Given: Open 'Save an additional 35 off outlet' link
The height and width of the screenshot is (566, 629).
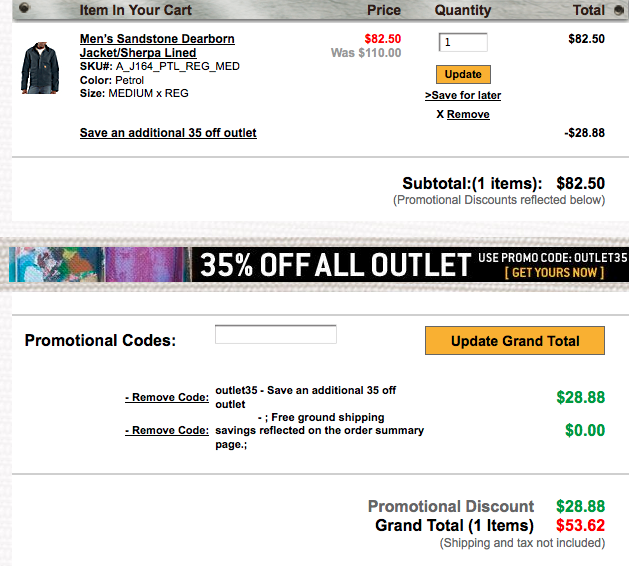Looking at the screenshot, I should tap(168, 133).
